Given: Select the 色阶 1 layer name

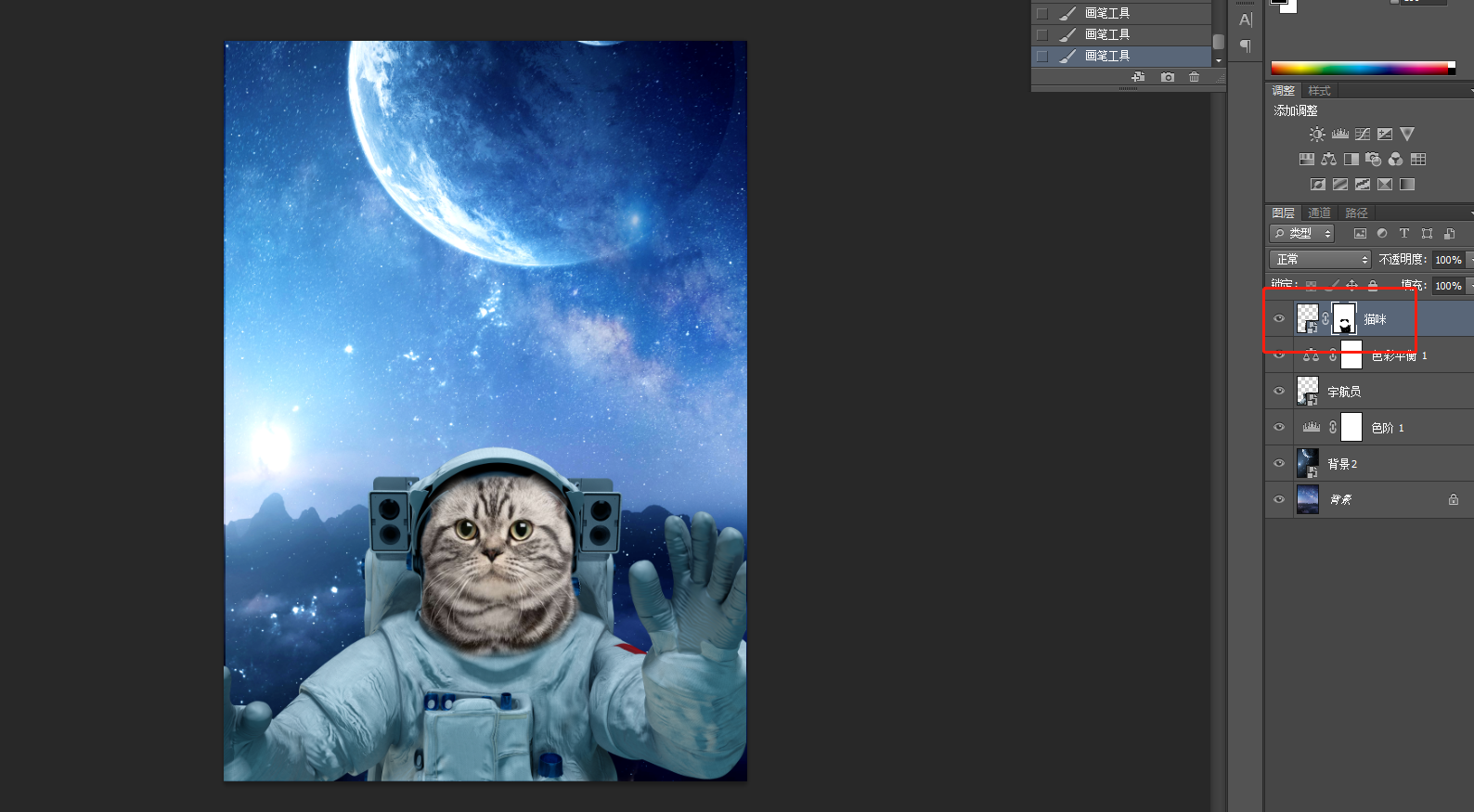Looking at the screenshot, I should point(1388,428).
